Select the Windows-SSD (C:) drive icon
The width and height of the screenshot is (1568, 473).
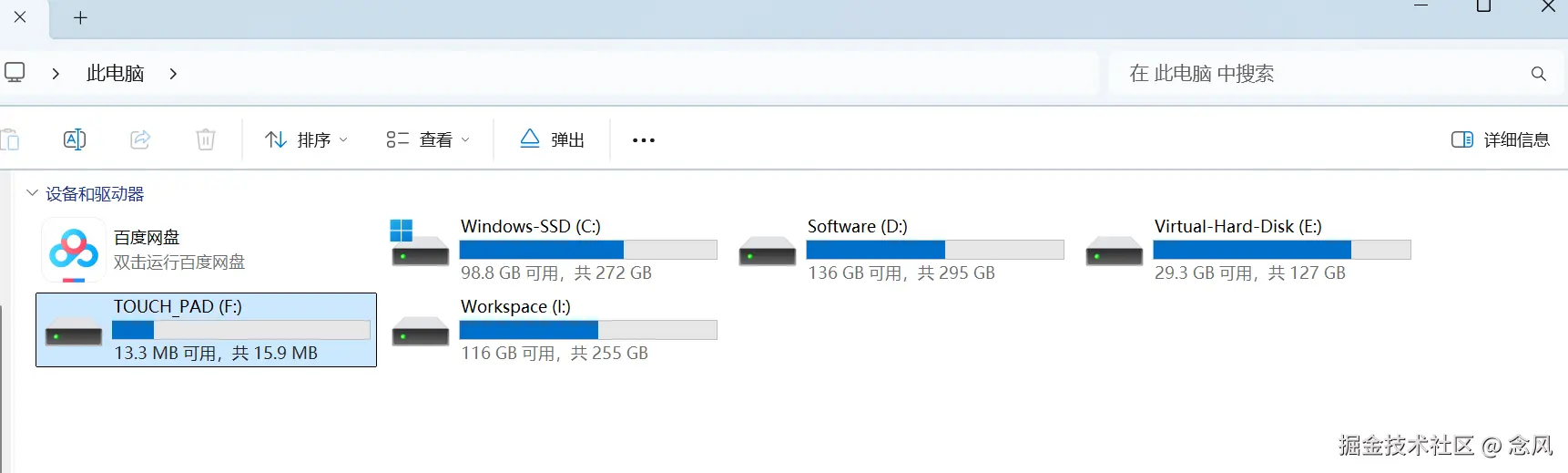point(420,243)
